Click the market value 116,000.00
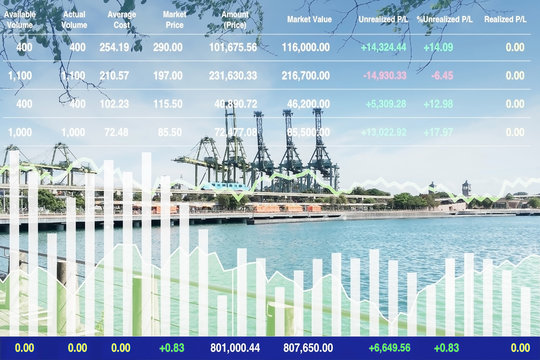 tap(305, 47)
